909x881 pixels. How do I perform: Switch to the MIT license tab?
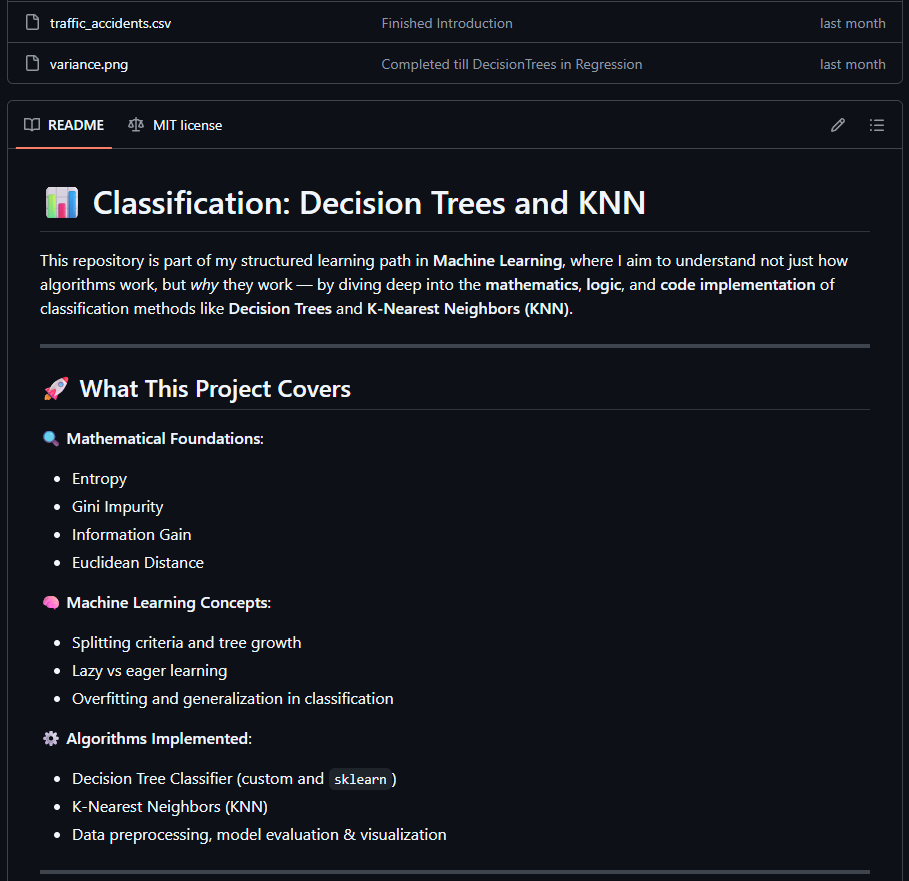click(x=175, y=125)
